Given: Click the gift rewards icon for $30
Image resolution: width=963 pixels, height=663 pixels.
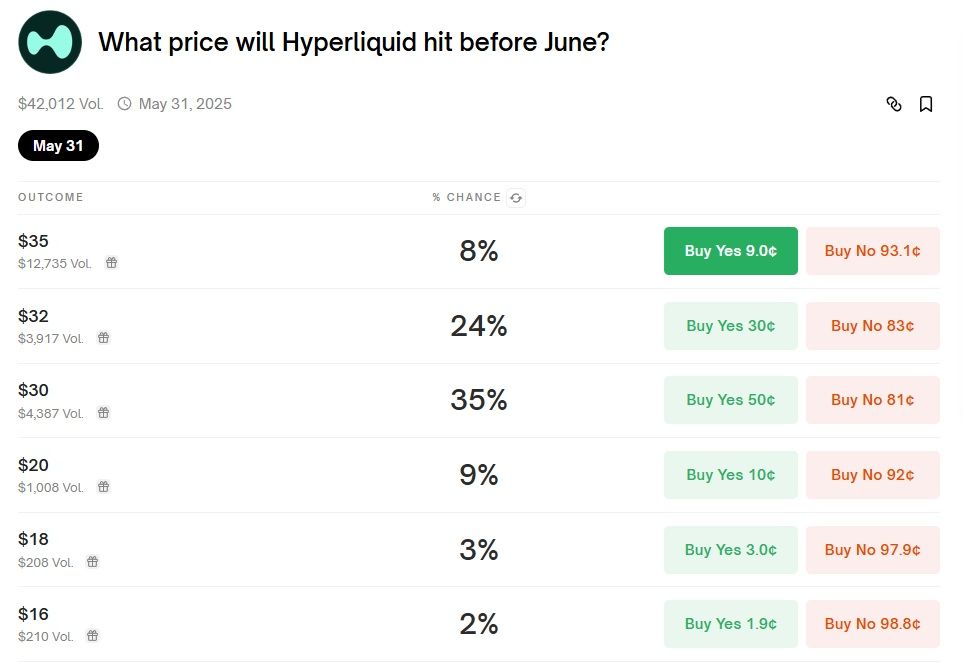Looking at the screenshot, I should [104, 413].
